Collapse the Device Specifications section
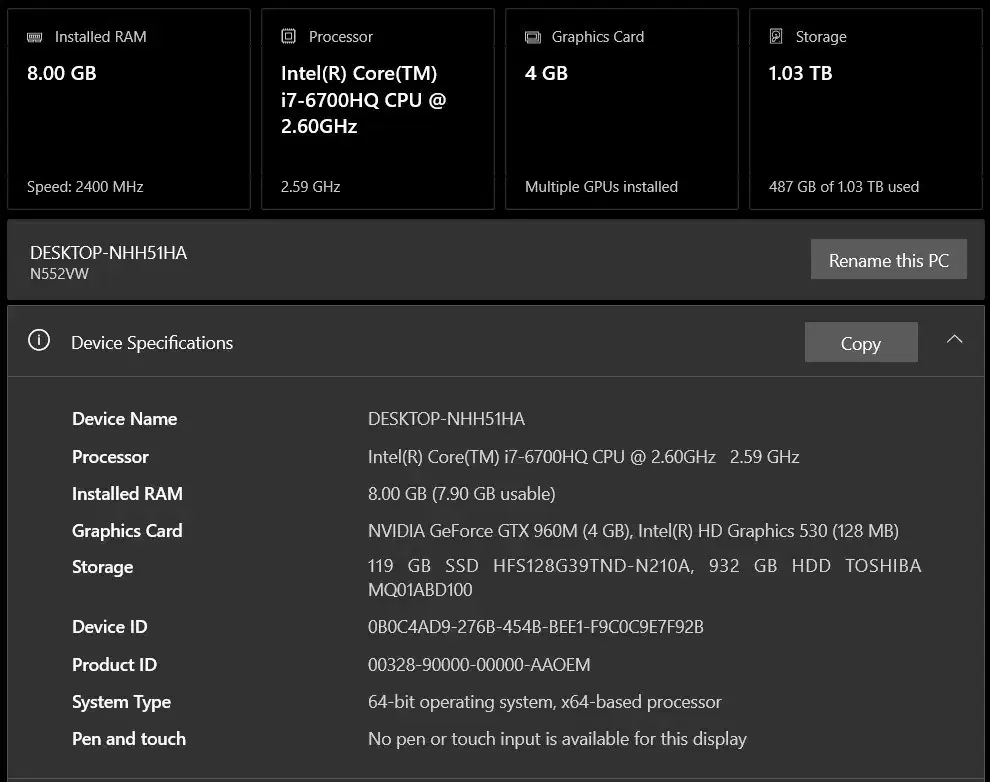Viewport: 990px width, 782px height. pos(954,340)
